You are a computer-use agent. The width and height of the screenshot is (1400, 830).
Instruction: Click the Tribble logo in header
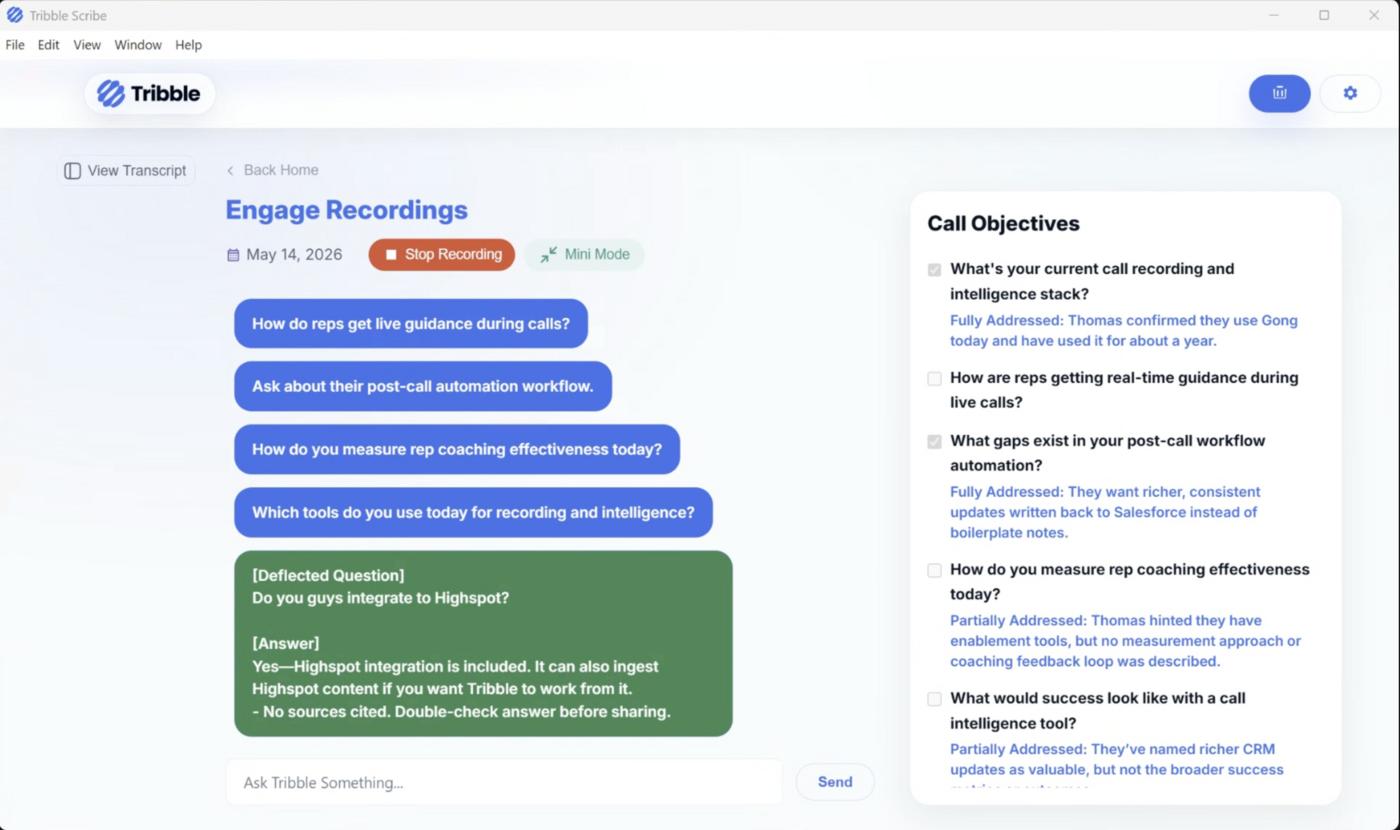[150, 94]
